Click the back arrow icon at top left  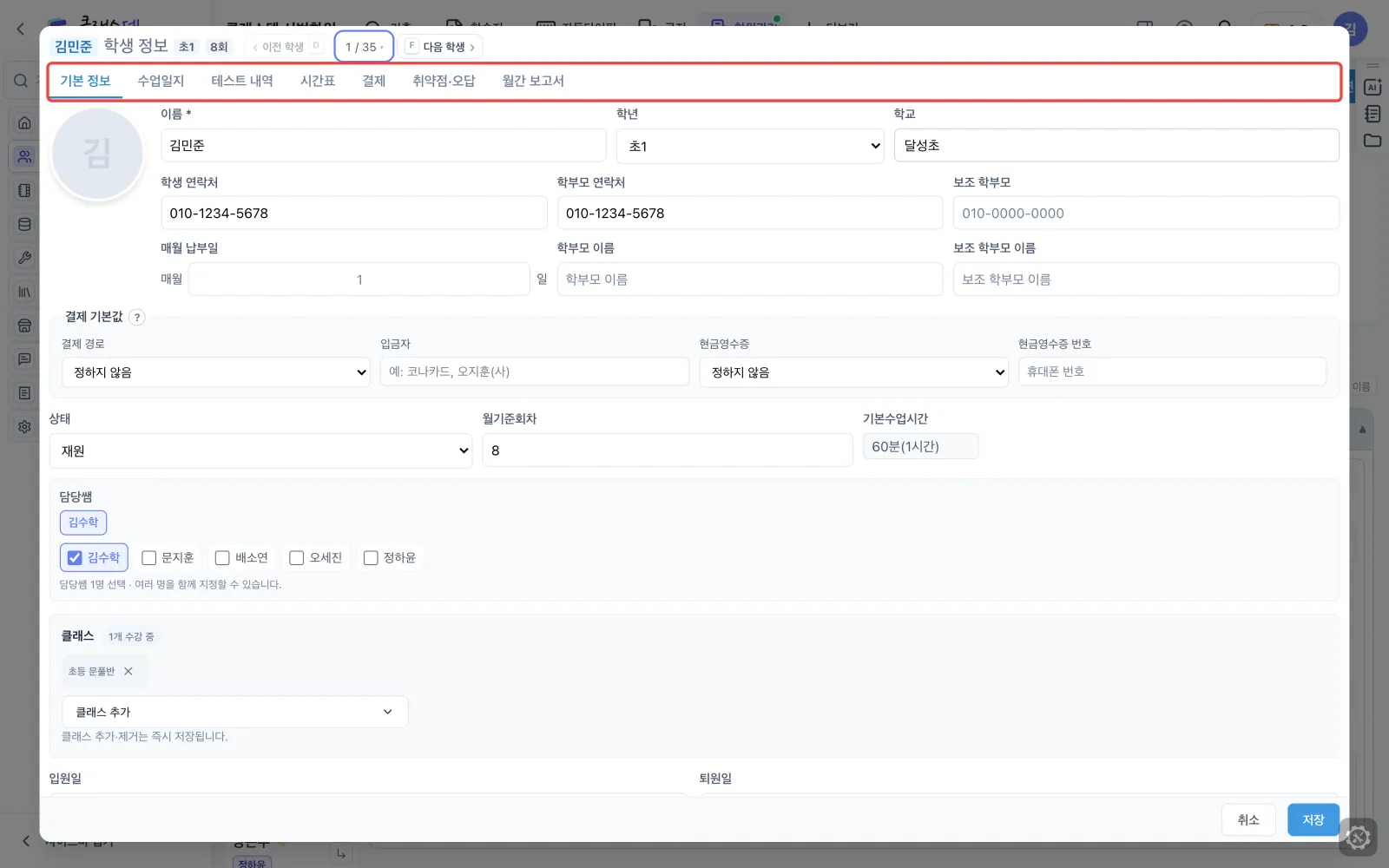pos(21,29)
